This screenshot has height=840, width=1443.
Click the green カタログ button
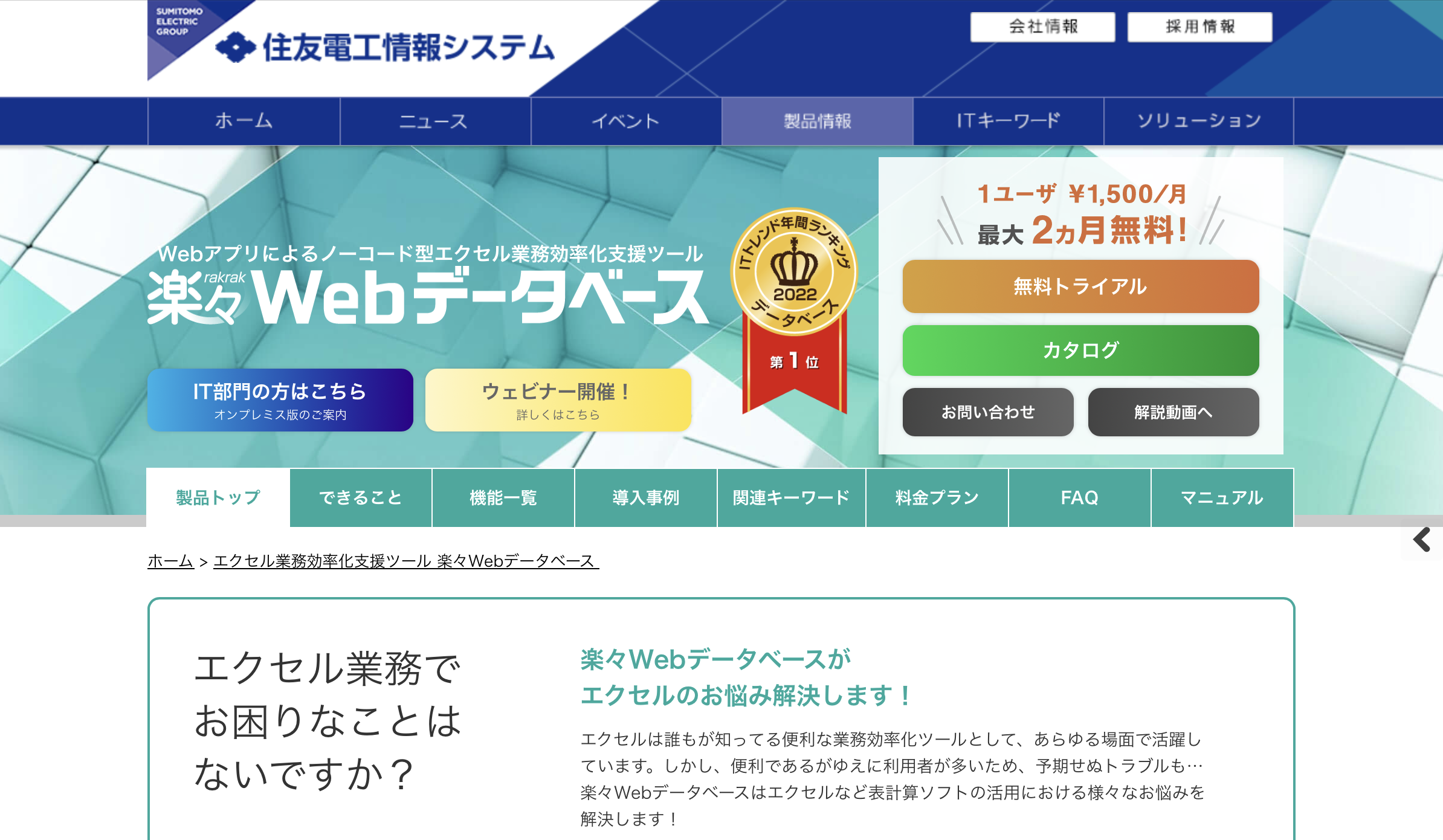tap(1080, 351)
